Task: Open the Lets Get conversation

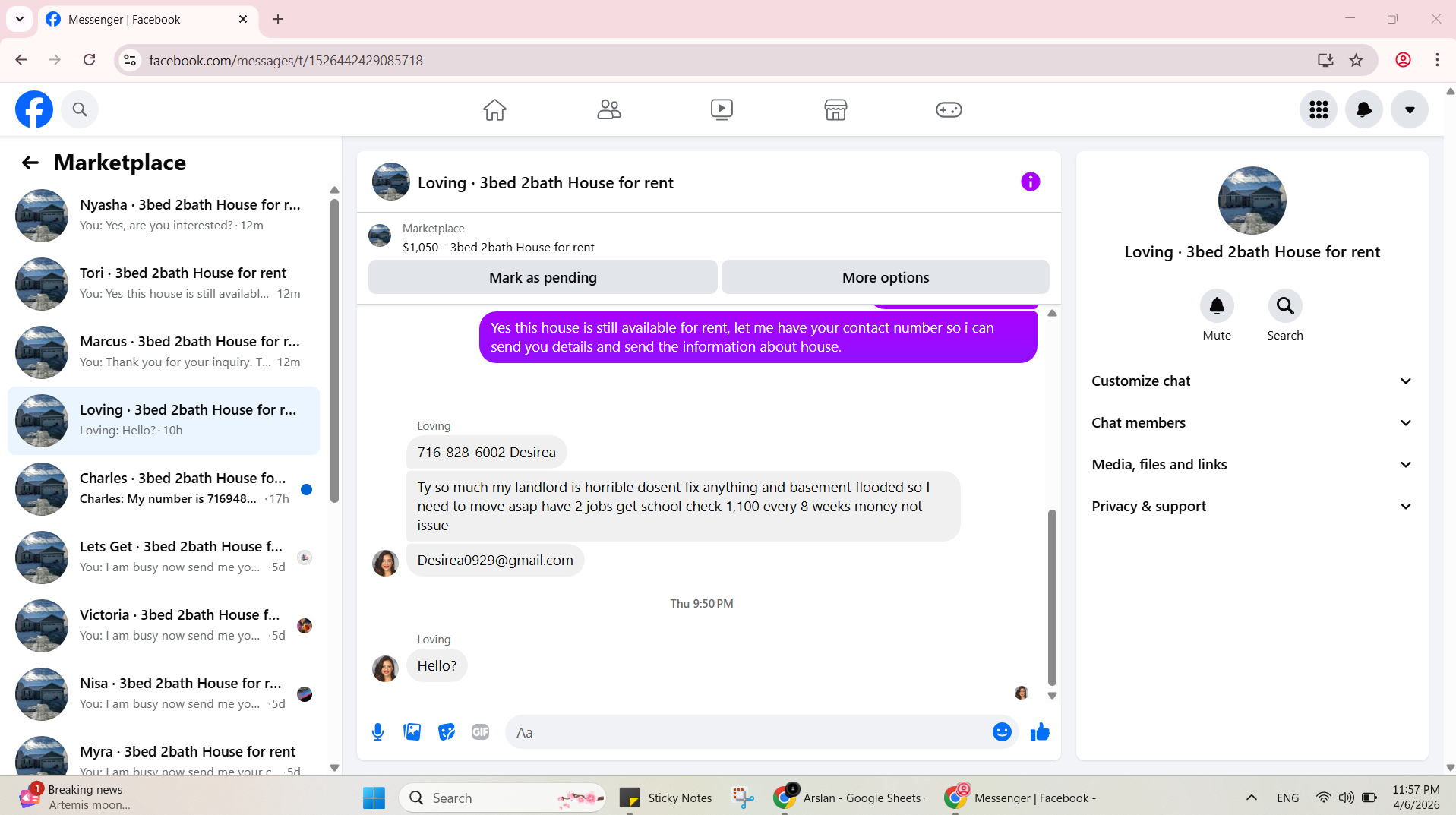Action: pyautogui.click(x=163, y=558)
